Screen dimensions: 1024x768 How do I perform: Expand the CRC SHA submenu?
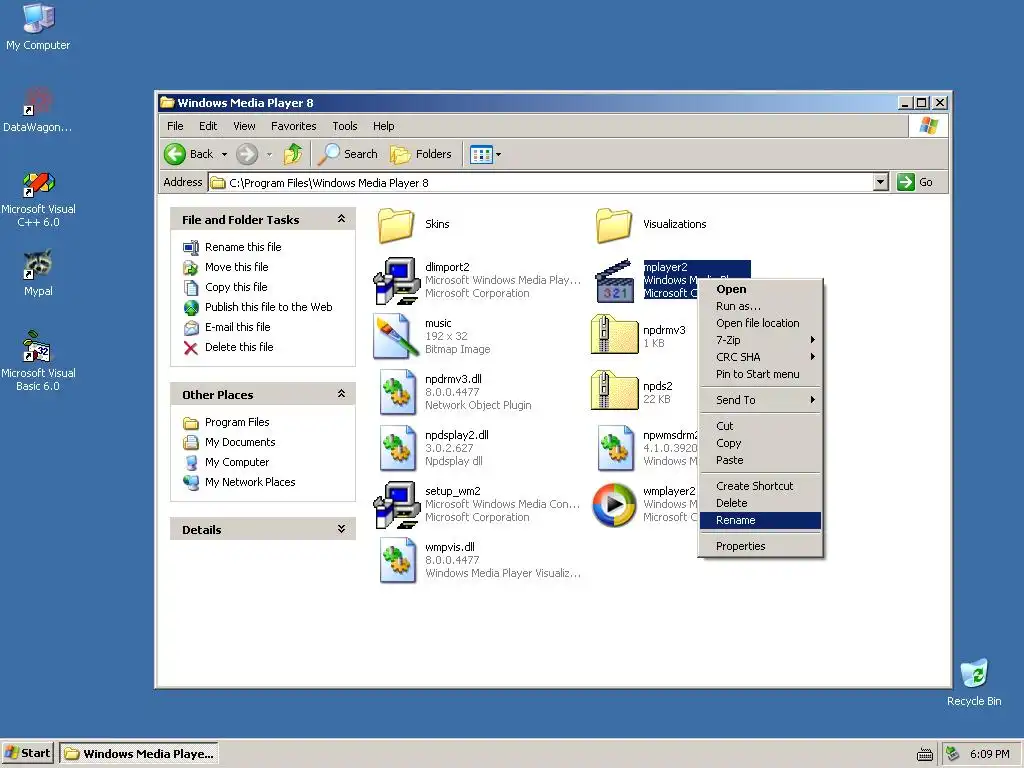pyautogui.click(x=760, y=357)
